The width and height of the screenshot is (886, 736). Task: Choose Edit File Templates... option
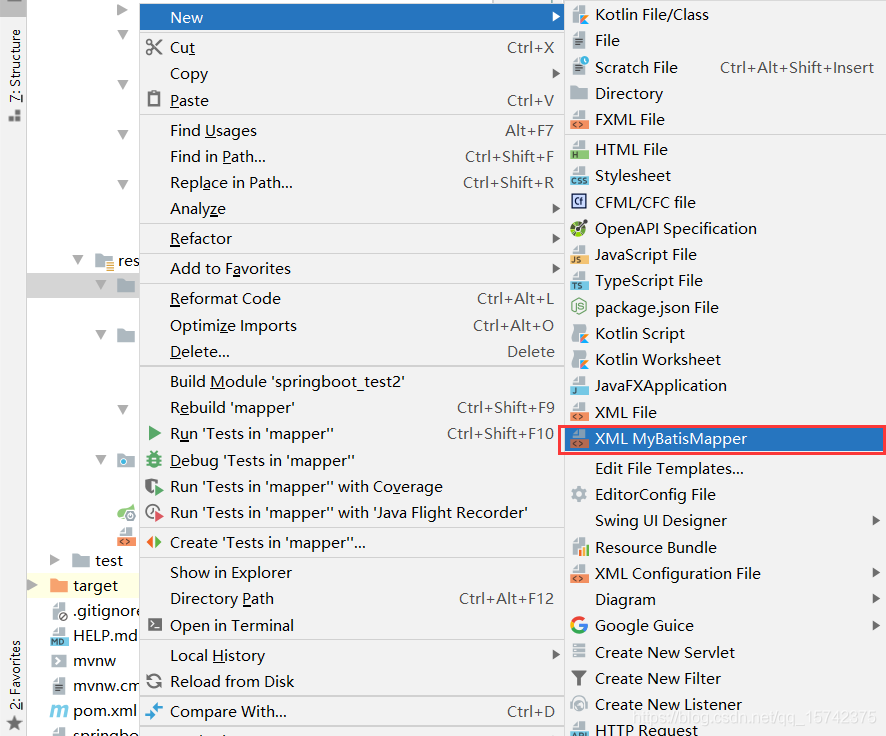coord(669,468)
